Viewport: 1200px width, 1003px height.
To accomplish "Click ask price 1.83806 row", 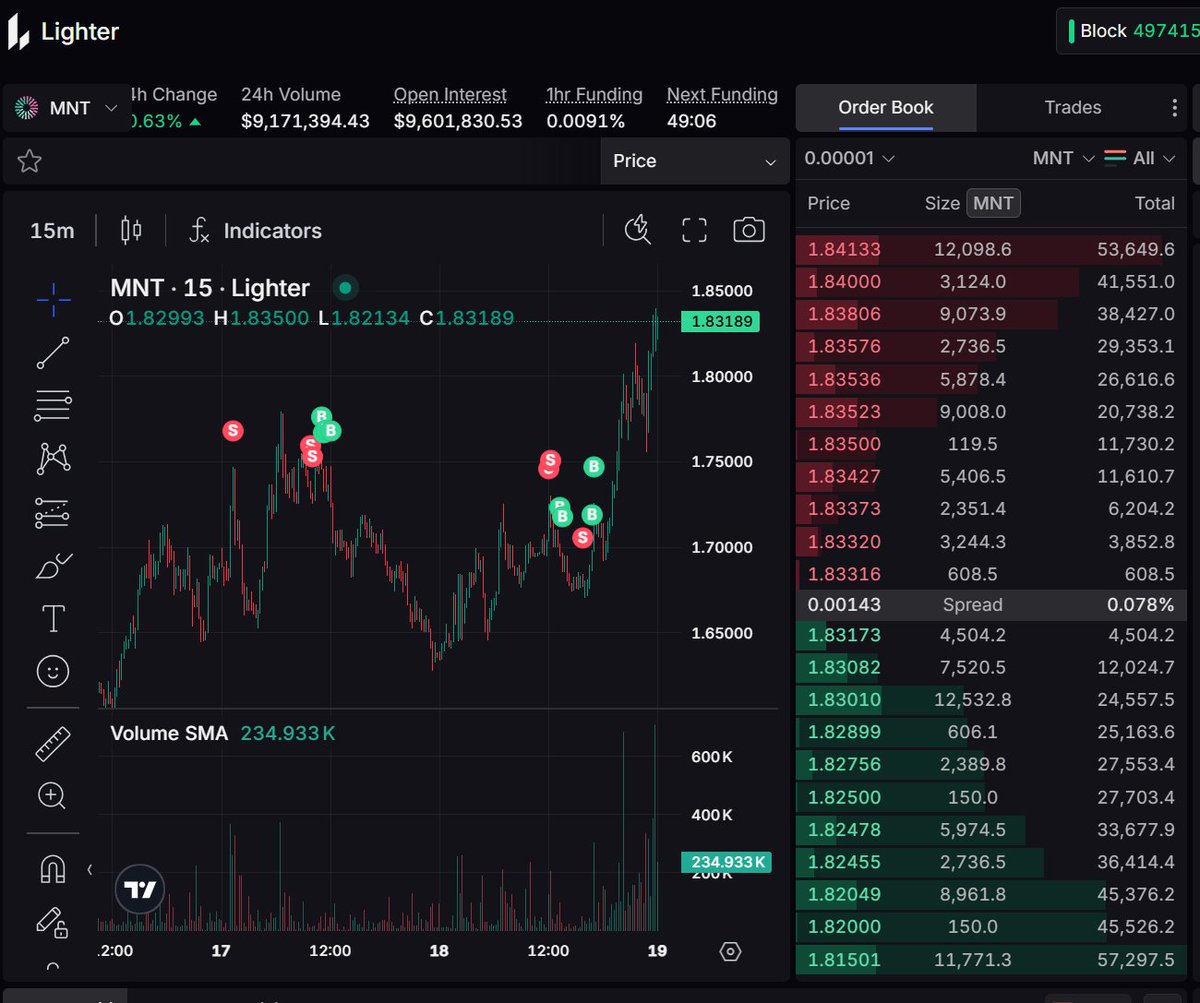I will (x=993, y=314).
